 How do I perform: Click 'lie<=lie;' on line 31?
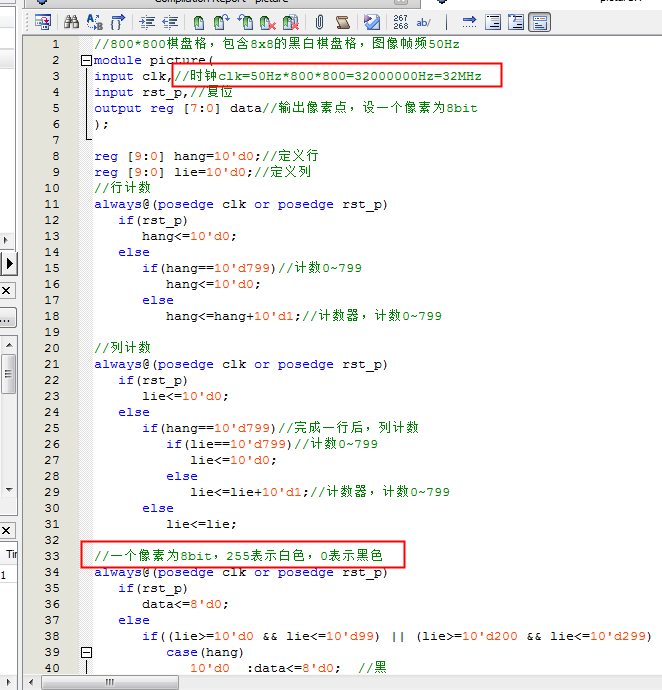pos(202,524)
